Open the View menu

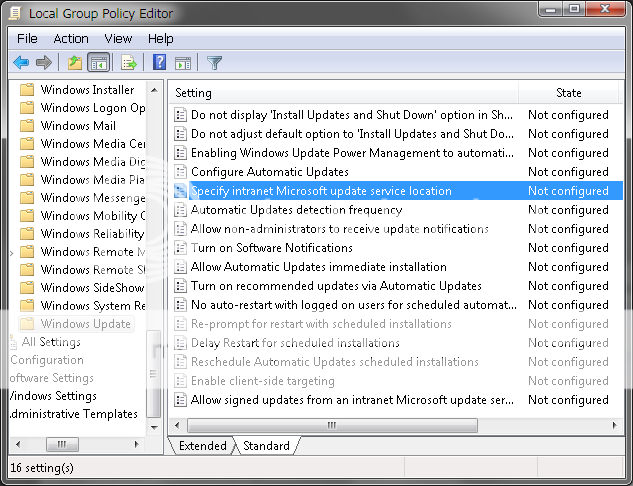coord(118,39)
